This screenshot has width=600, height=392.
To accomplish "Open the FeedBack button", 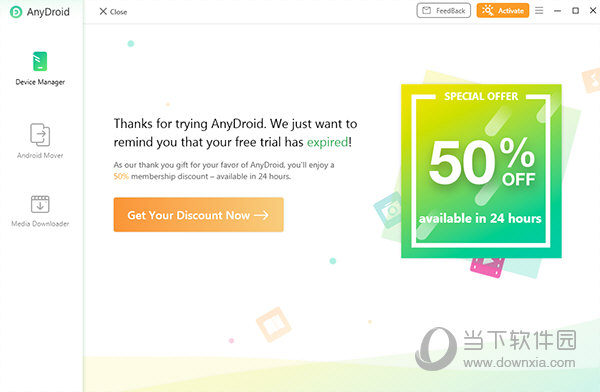I will click(443, 11).
